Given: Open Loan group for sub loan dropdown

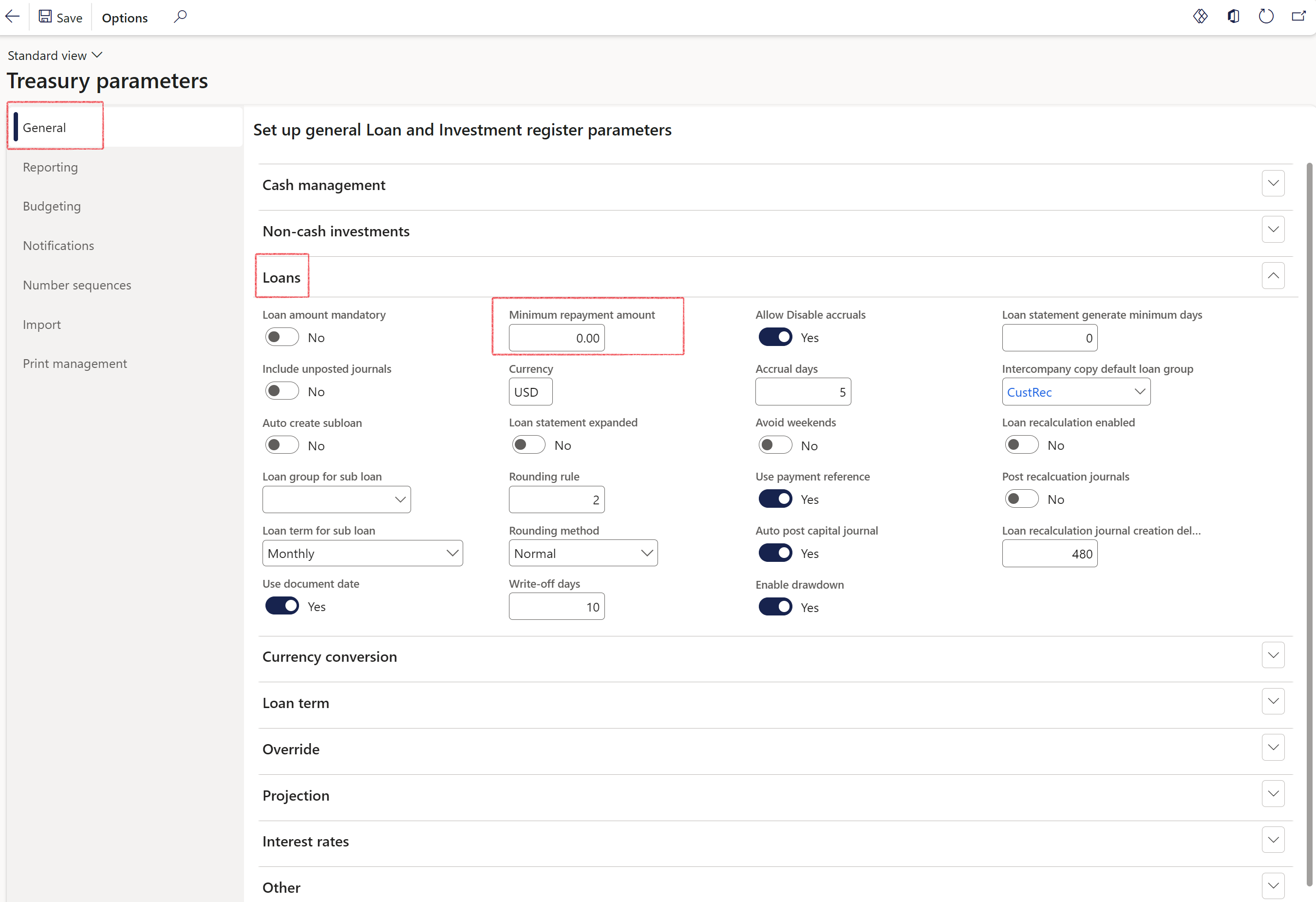Looking at the screenshot, I should pos(337,499).
